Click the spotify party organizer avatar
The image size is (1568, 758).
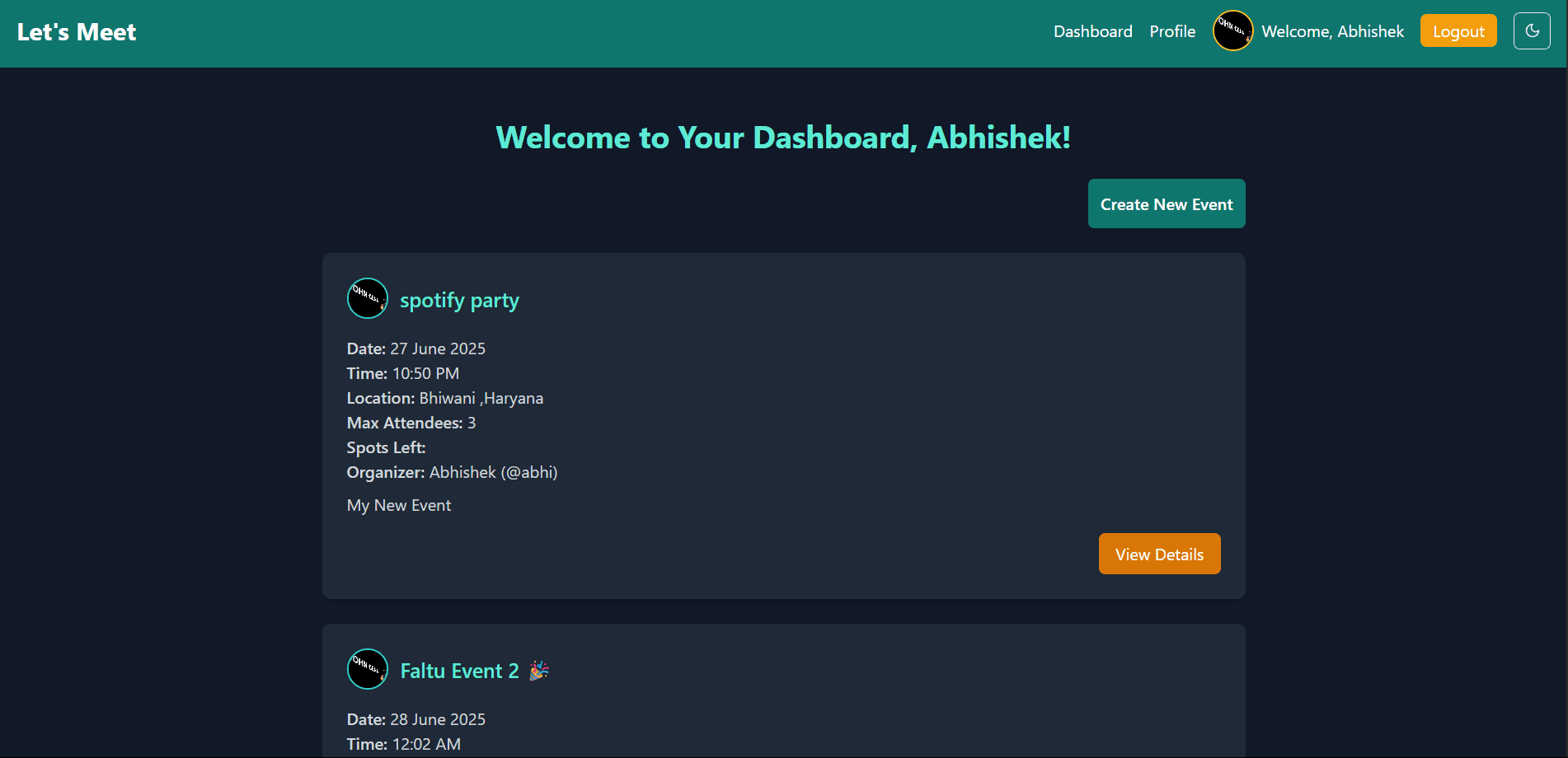point(368,298)
